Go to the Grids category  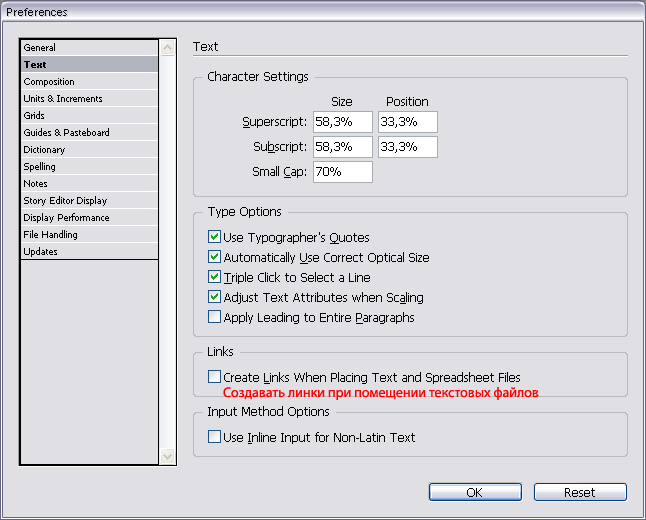coord(89,115)
